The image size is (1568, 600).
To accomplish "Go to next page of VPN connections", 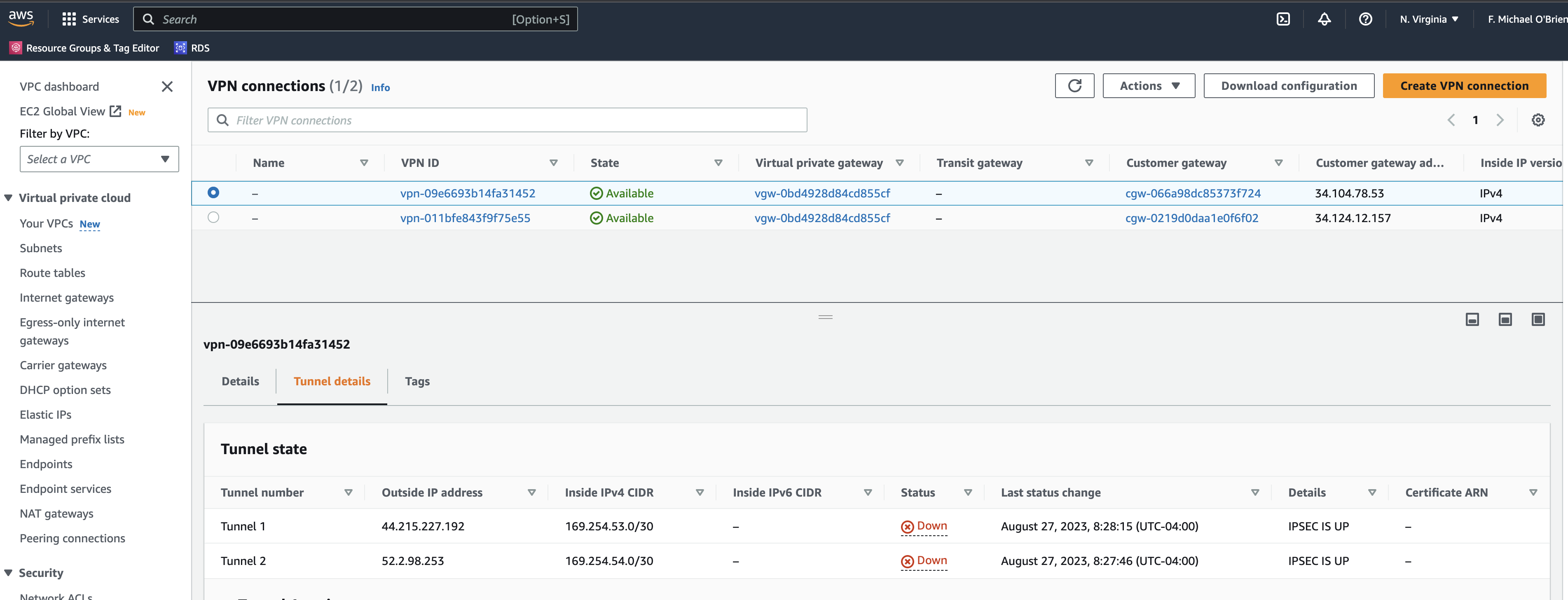I will pyautogui.click(x=1500, y=120).
